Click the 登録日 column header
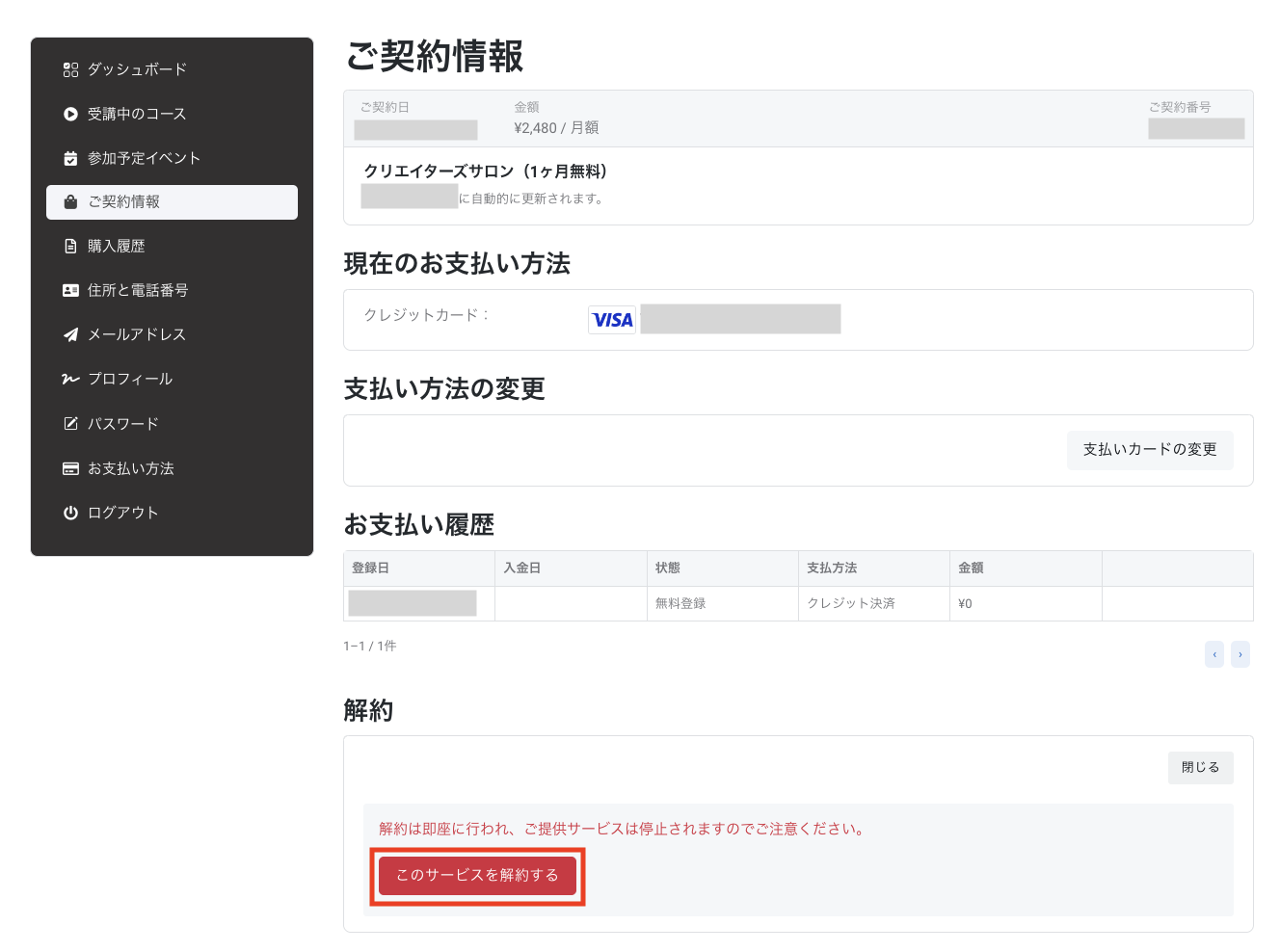The image size is (1280, 952). pos(371,569)
